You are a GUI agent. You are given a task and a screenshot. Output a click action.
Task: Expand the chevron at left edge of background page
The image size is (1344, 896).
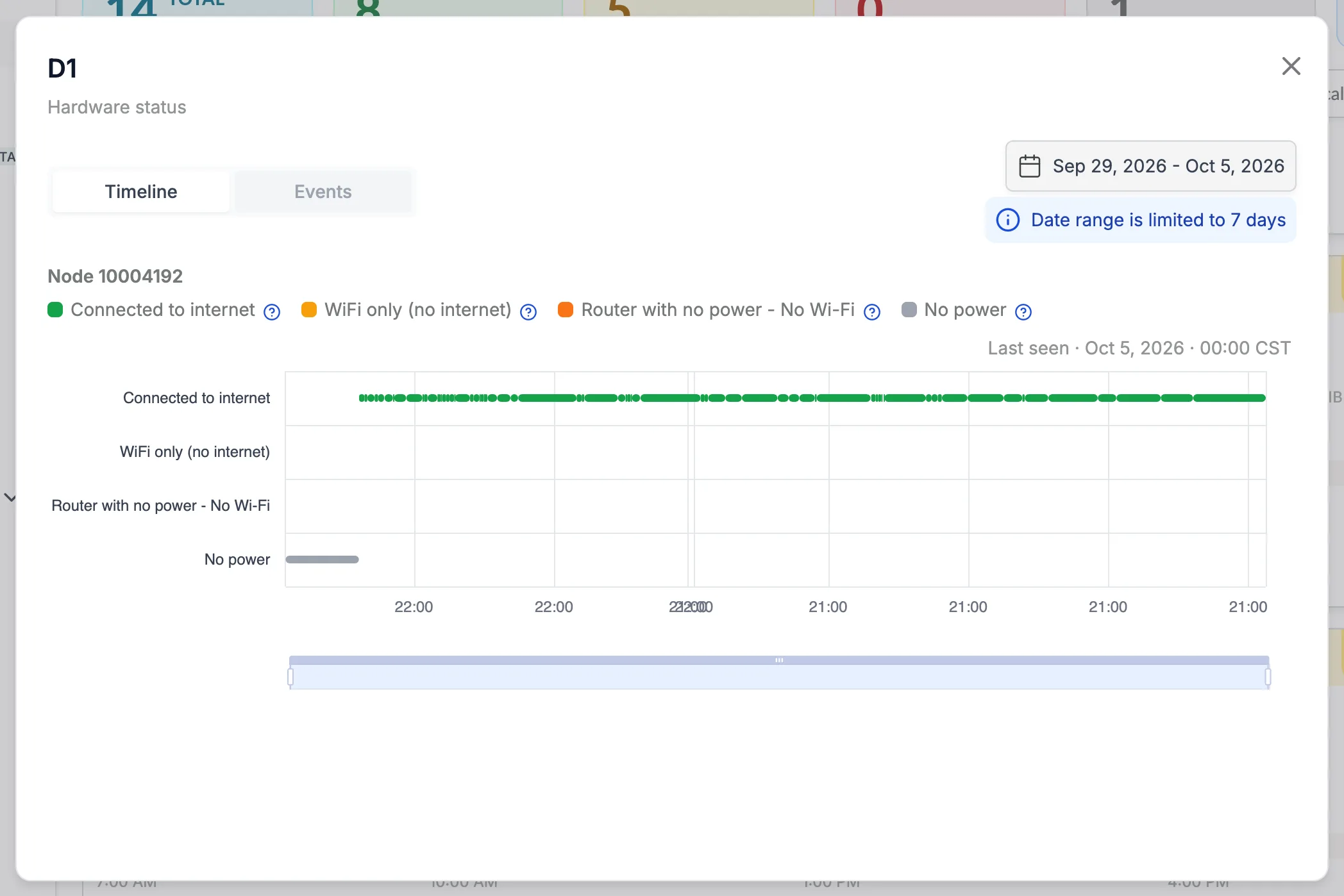tap(10, 497)
